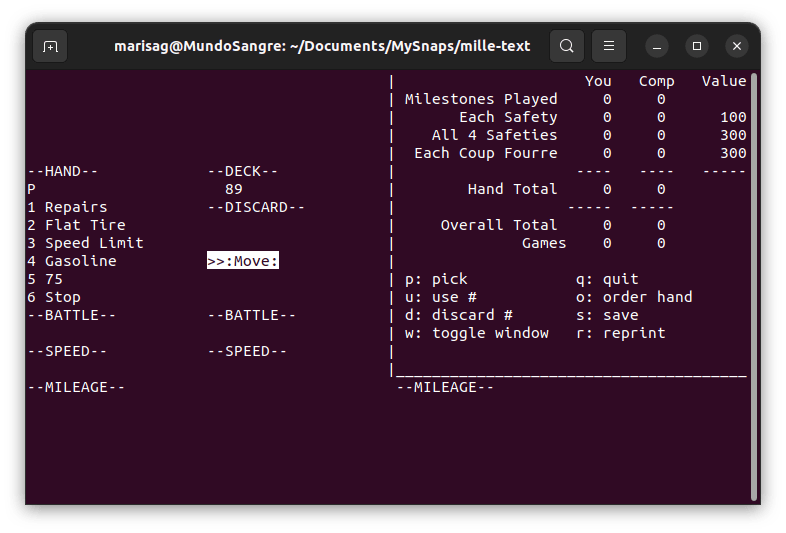
Task: Click 'o: order hand' command hint
Action: 634,297
